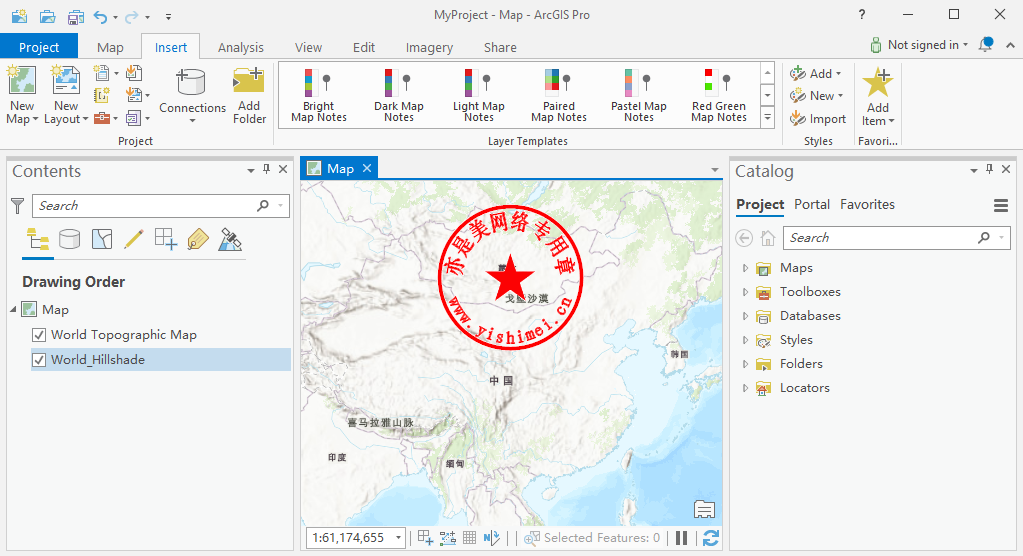The width and height of the screenshot is (1023, 556).
Task: Switch to the Imagery ribbon tab
Action: (x=429, y=47)
